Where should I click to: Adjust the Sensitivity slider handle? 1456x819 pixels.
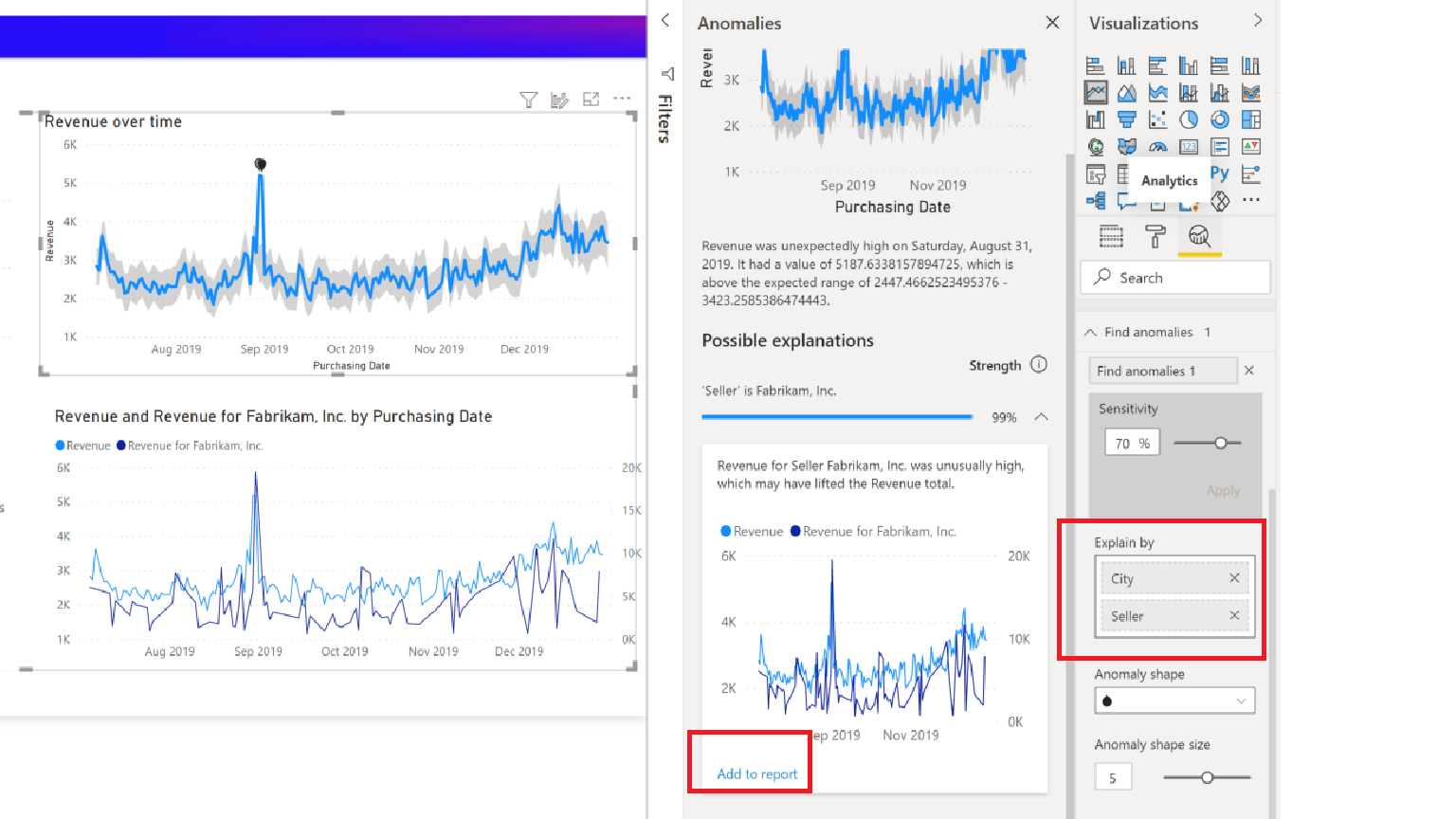[1221, 443]
